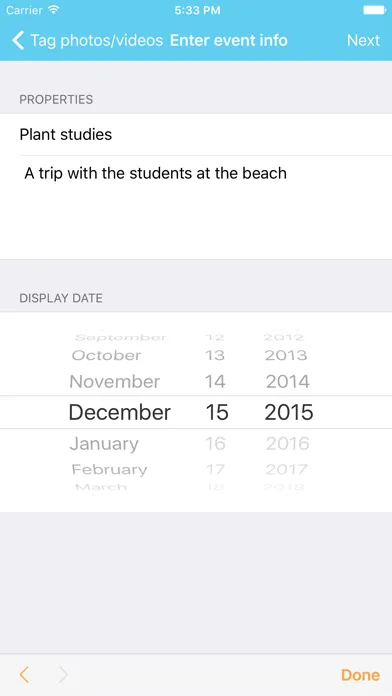
Task: Tap the battery icon in status bar
Action: (x=375, y=10)
